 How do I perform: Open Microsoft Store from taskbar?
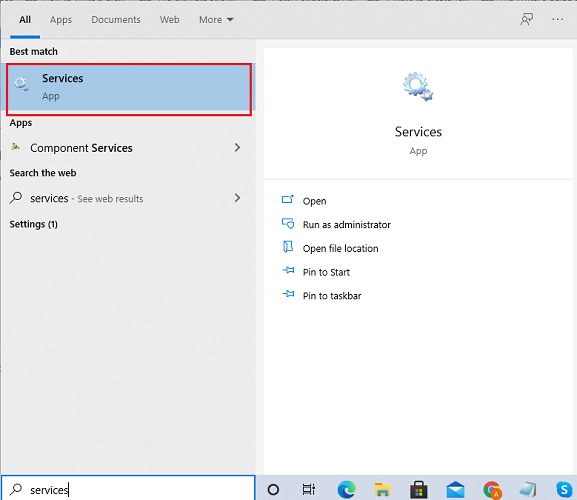click(418, 490)
